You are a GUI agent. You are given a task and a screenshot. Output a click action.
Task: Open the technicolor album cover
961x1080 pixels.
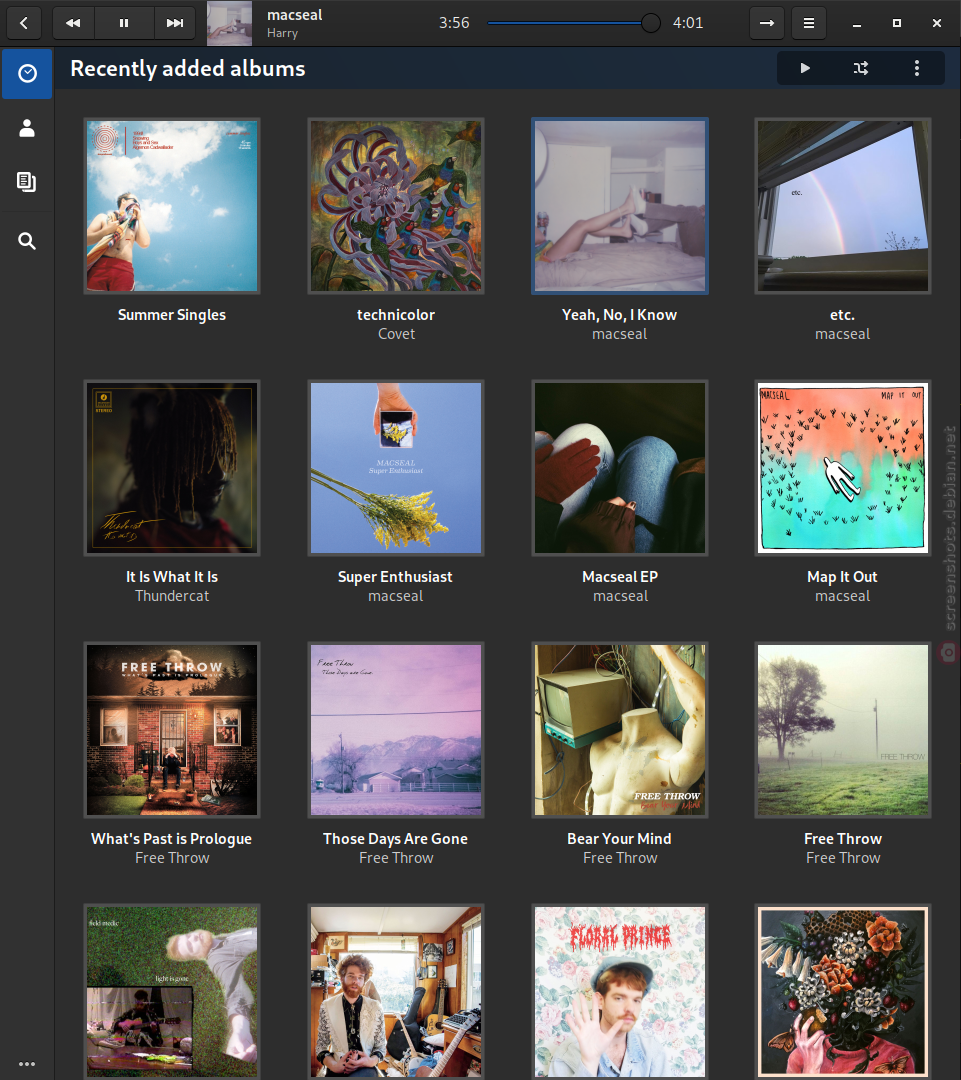pyautogui.click(x=396, y=206)
